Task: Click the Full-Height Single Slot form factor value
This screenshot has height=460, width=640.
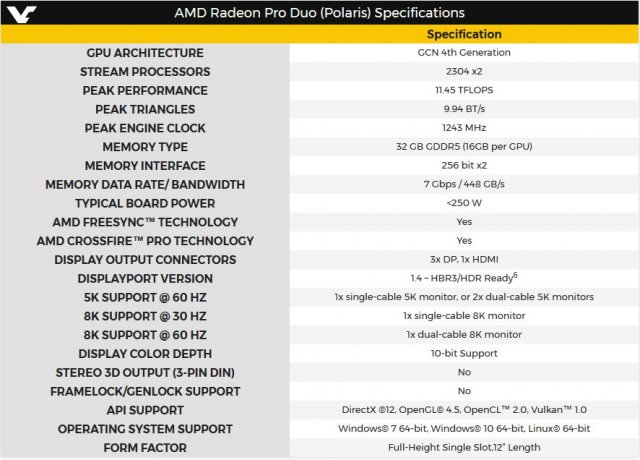Action: (463, 447)
